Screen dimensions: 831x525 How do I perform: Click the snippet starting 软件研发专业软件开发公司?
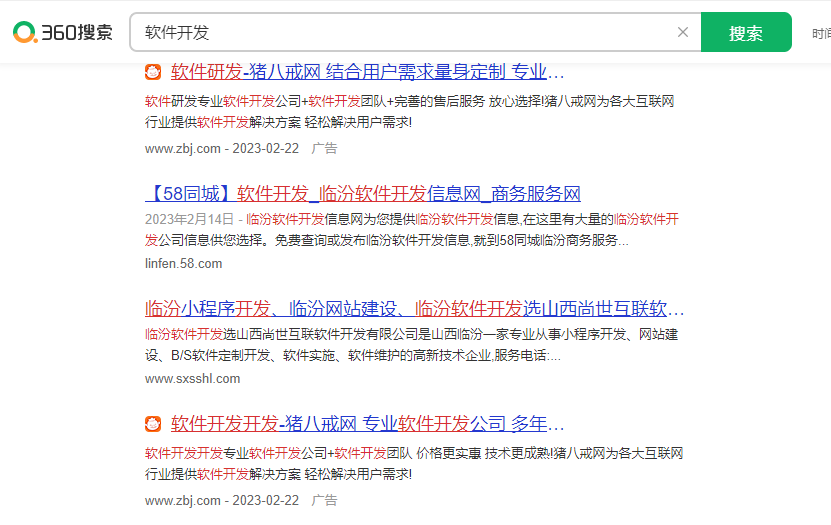(410, 112)
